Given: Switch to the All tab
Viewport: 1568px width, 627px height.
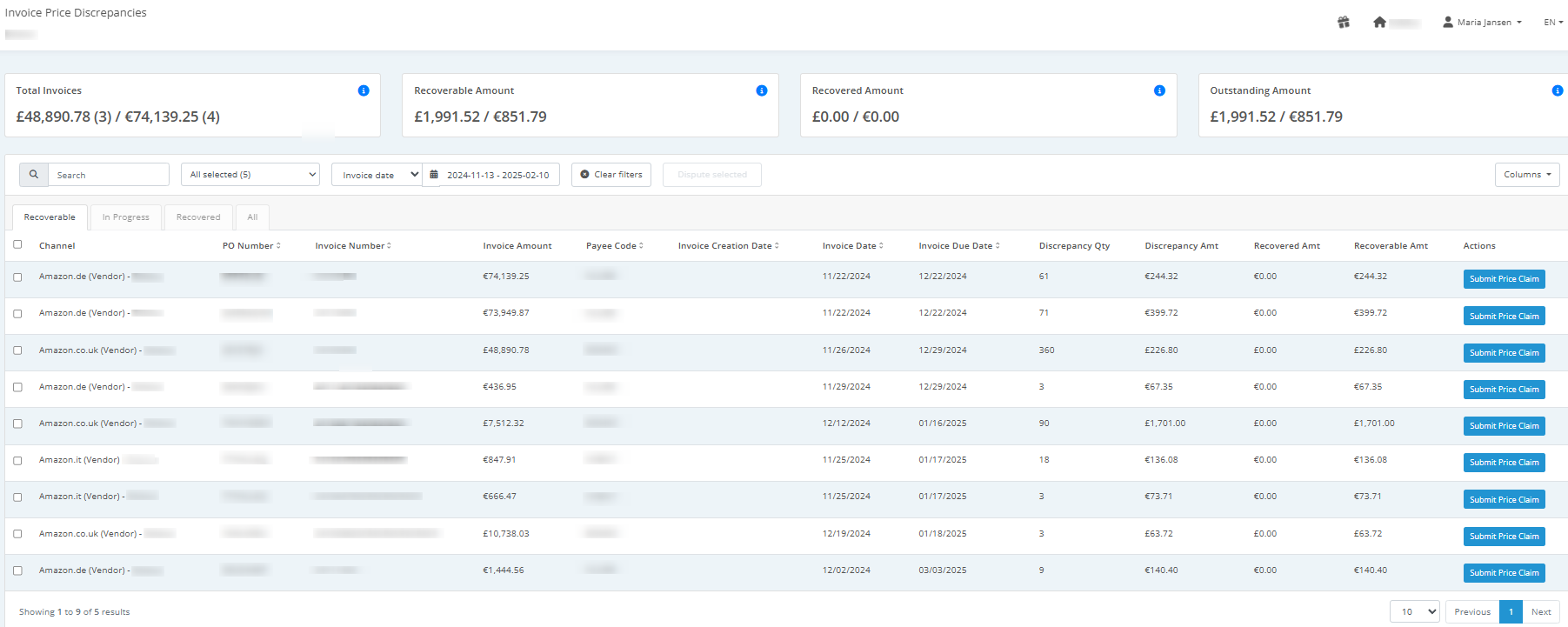Looking at the screenshot, I should click(252, 217).
